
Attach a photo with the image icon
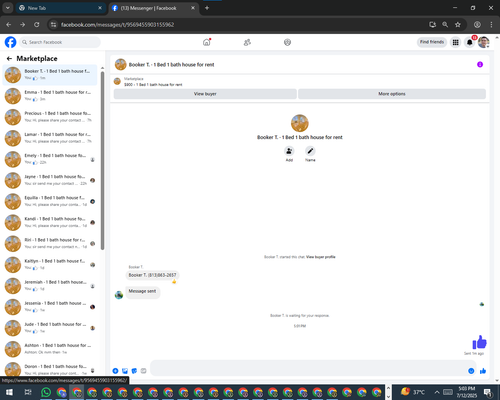125,371
